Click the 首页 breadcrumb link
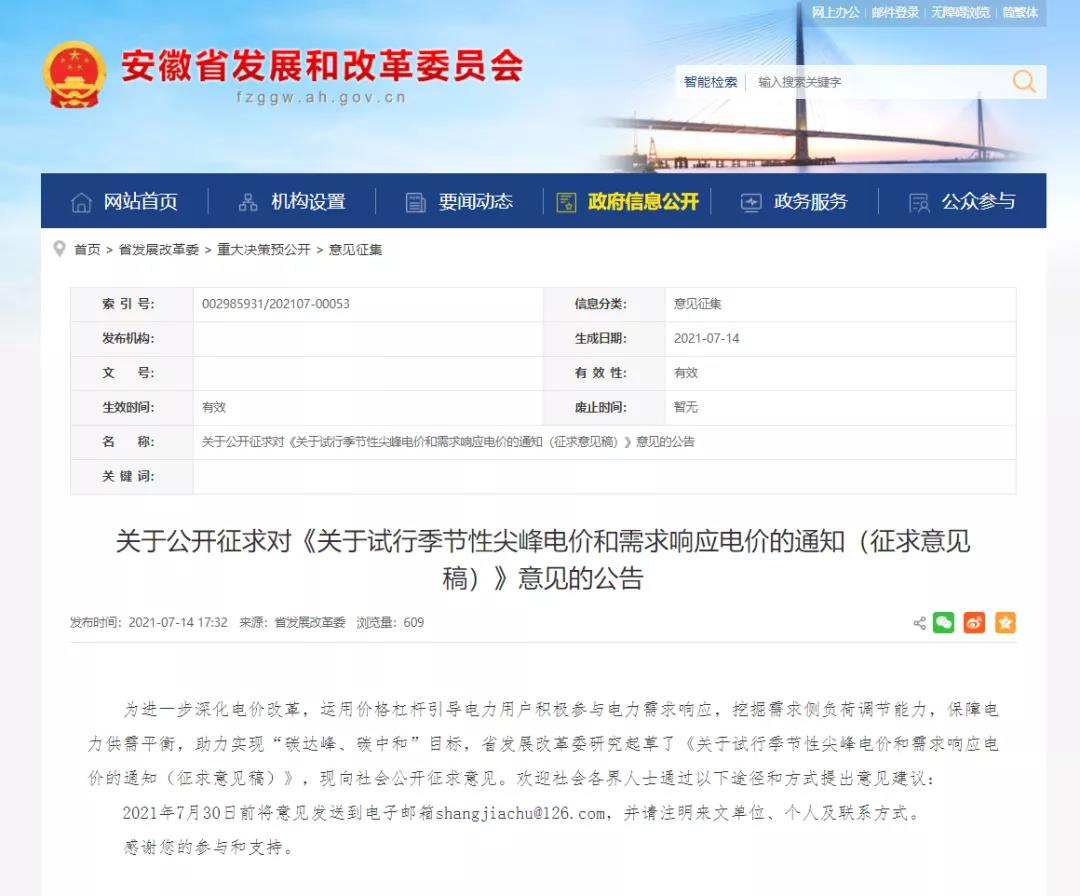1080x896 pixels. coord(87,249)
